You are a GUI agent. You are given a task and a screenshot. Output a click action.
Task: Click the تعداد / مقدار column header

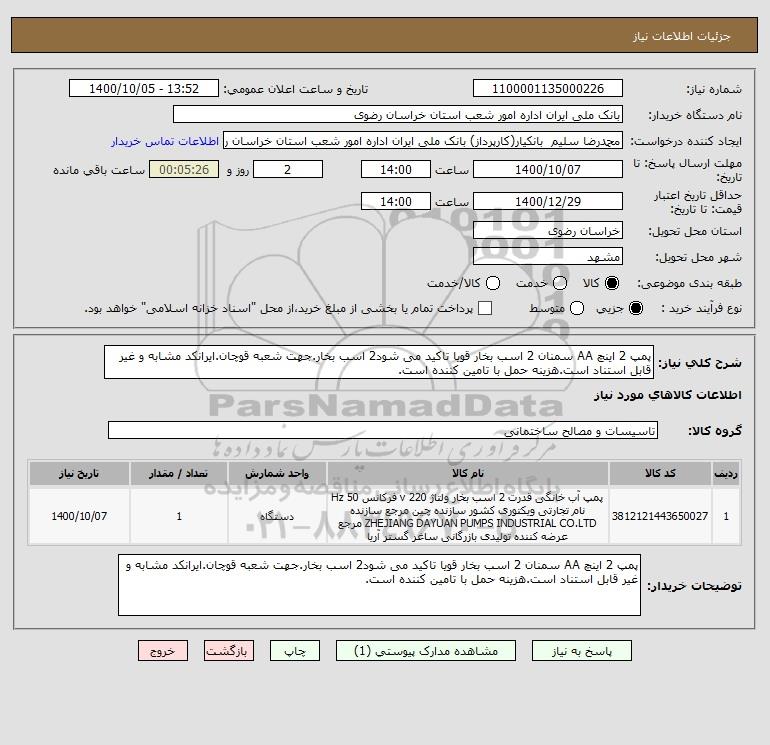point(179,473)
